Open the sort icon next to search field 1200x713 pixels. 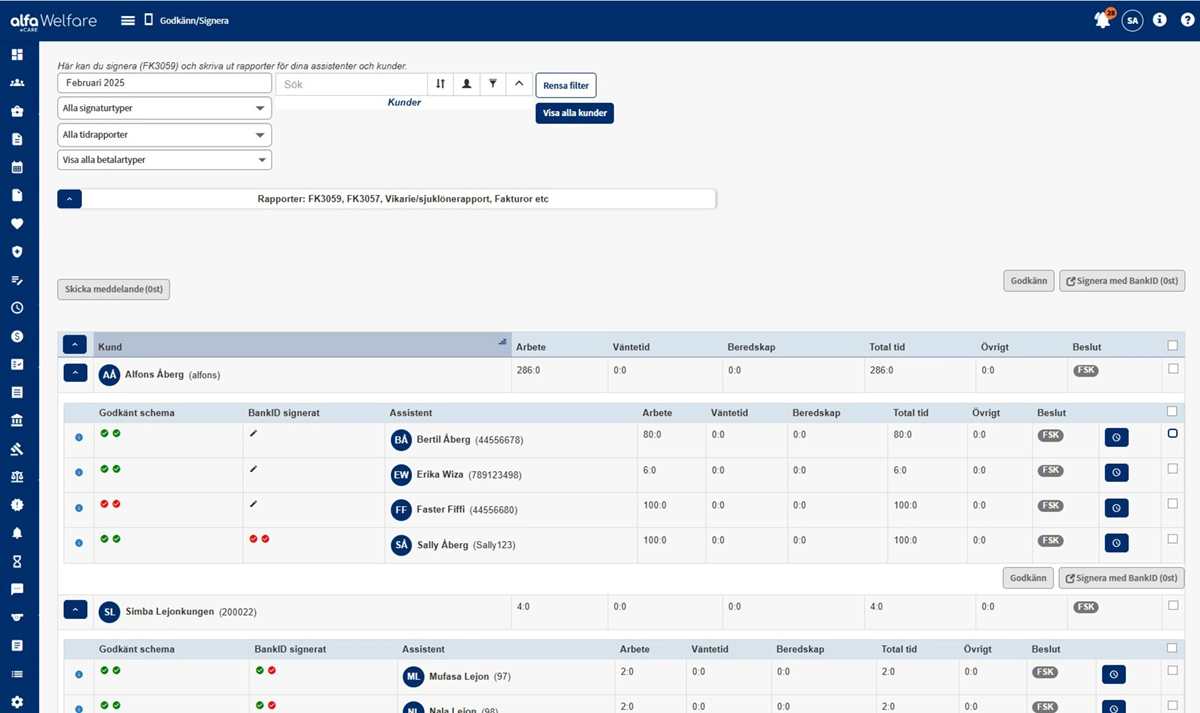(440, 84)
